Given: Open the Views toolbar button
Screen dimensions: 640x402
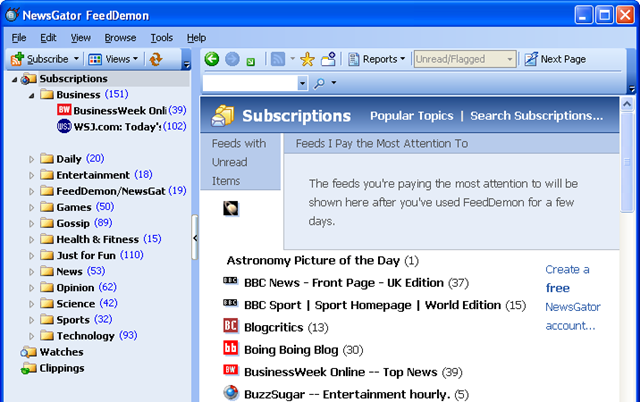Looking at the screenshot, I should (113, 59).
